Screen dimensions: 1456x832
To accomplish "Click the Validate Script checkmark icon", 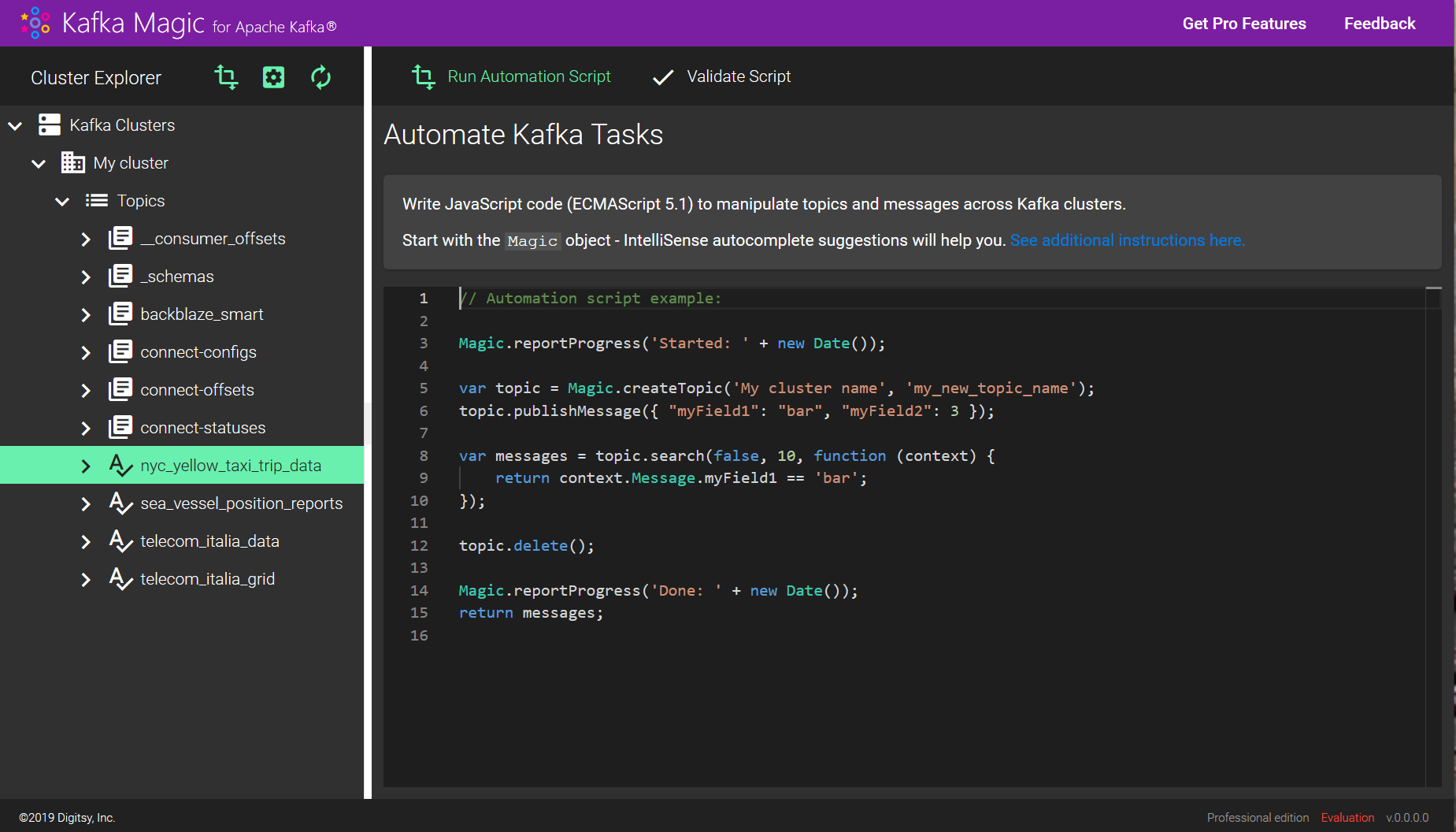I will (663, 77).
